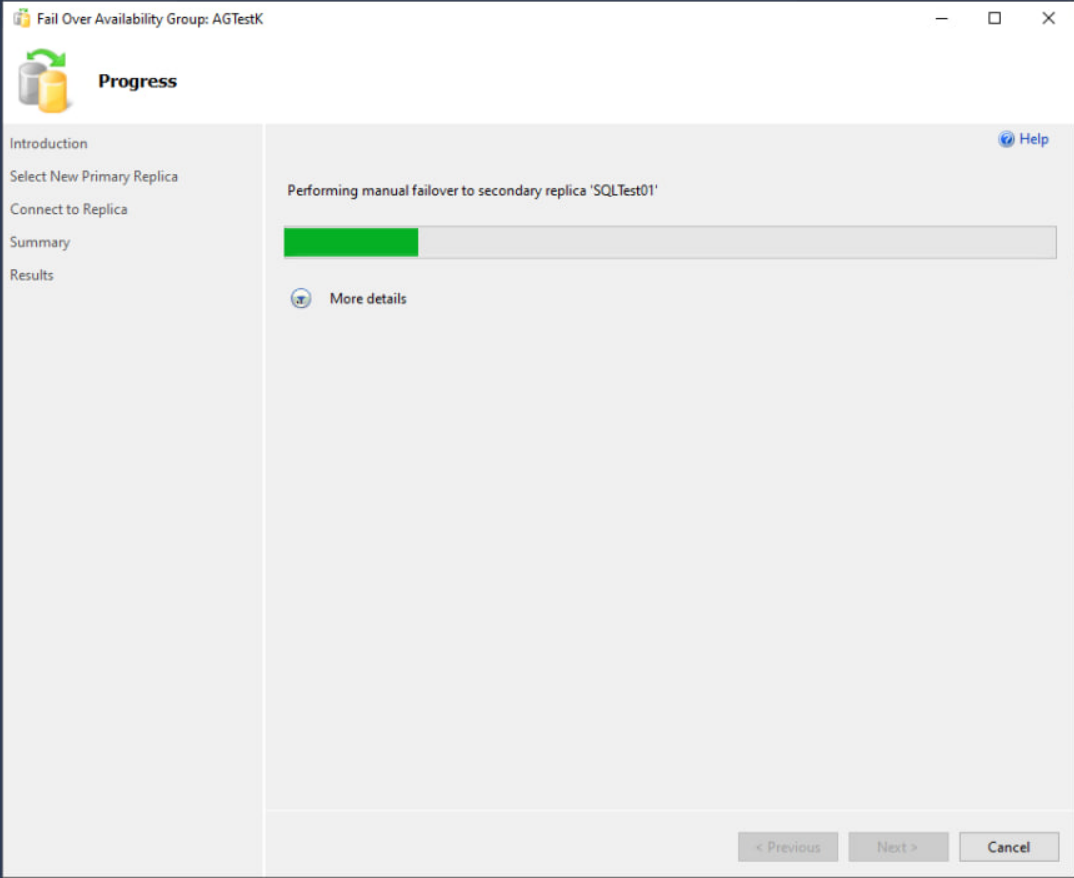The image size is (1074, 878).
Task: Select Introduction in the wizard steps
Action: coord(49,144)
